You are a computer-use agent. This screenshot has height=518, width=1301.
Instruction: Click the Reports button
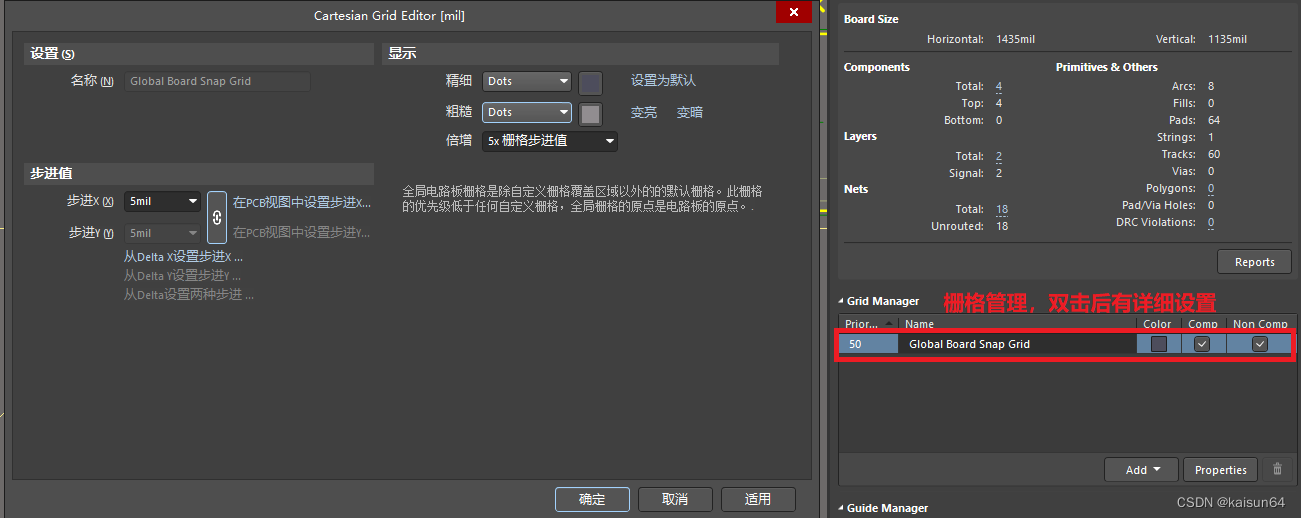pos(1254,262)
